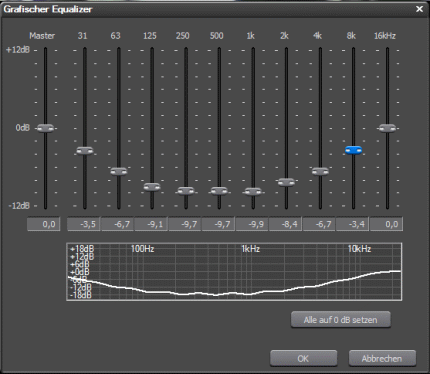
Task: Click the '500' band label
Action: tap(217, 36)
